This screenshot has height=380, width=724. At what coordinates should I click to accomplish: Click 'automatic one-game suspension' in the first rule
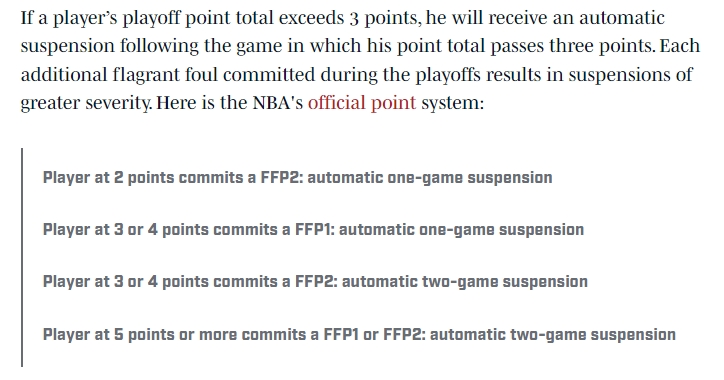point(430,178)
